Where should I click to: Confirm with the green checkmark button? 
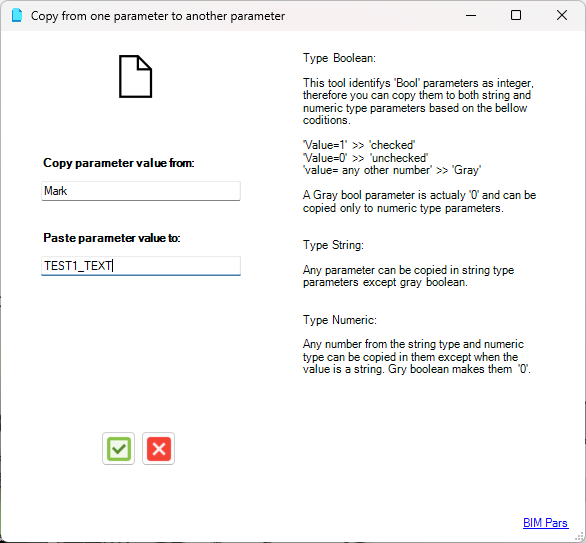tap(118, 448)
